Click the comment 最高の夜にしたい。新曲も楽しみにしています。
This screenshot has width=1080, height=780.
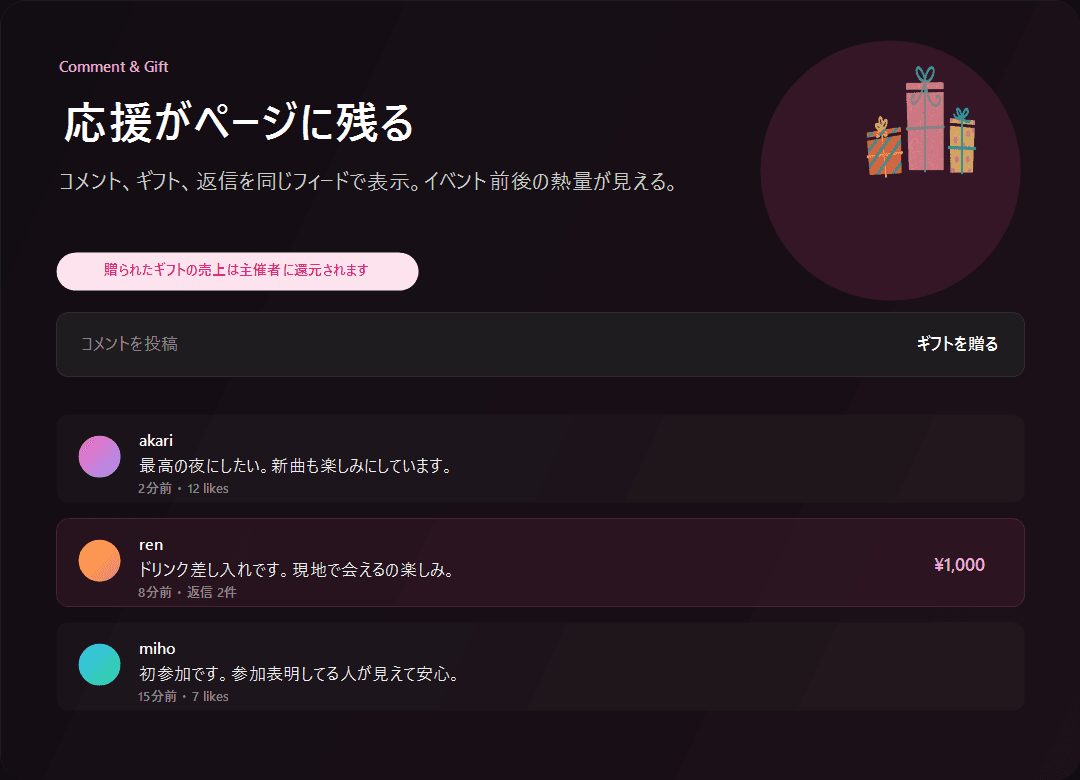point(296,466)
